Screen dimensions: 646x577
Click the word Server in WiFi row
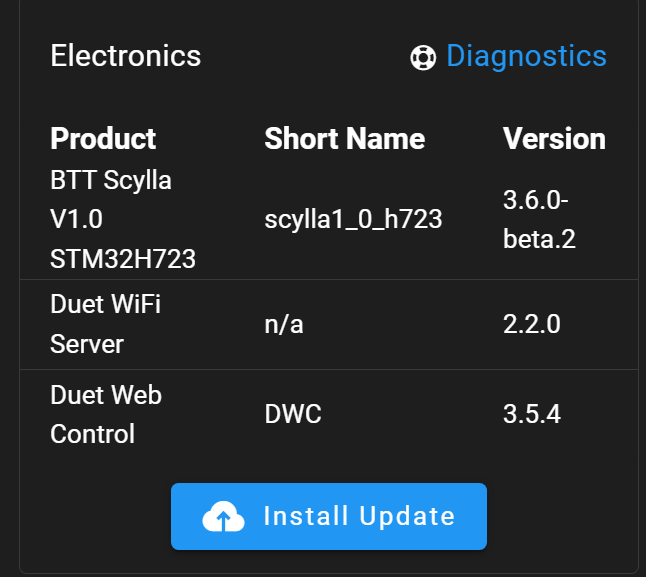point(87,344)
